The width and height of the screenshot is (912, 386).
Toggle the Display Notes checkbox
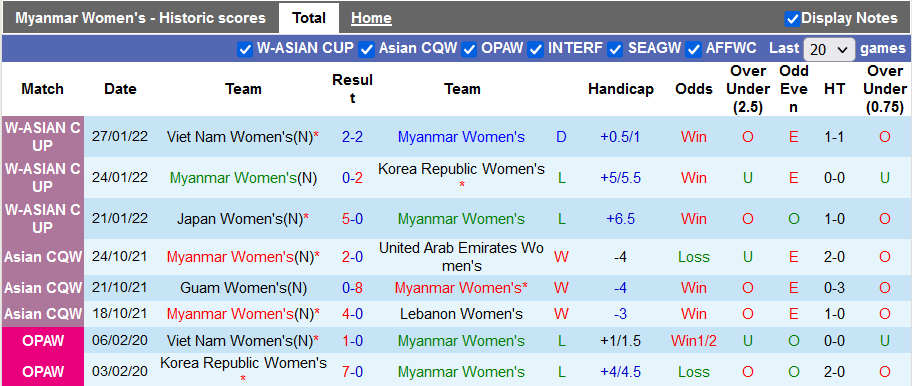point(792,19)
